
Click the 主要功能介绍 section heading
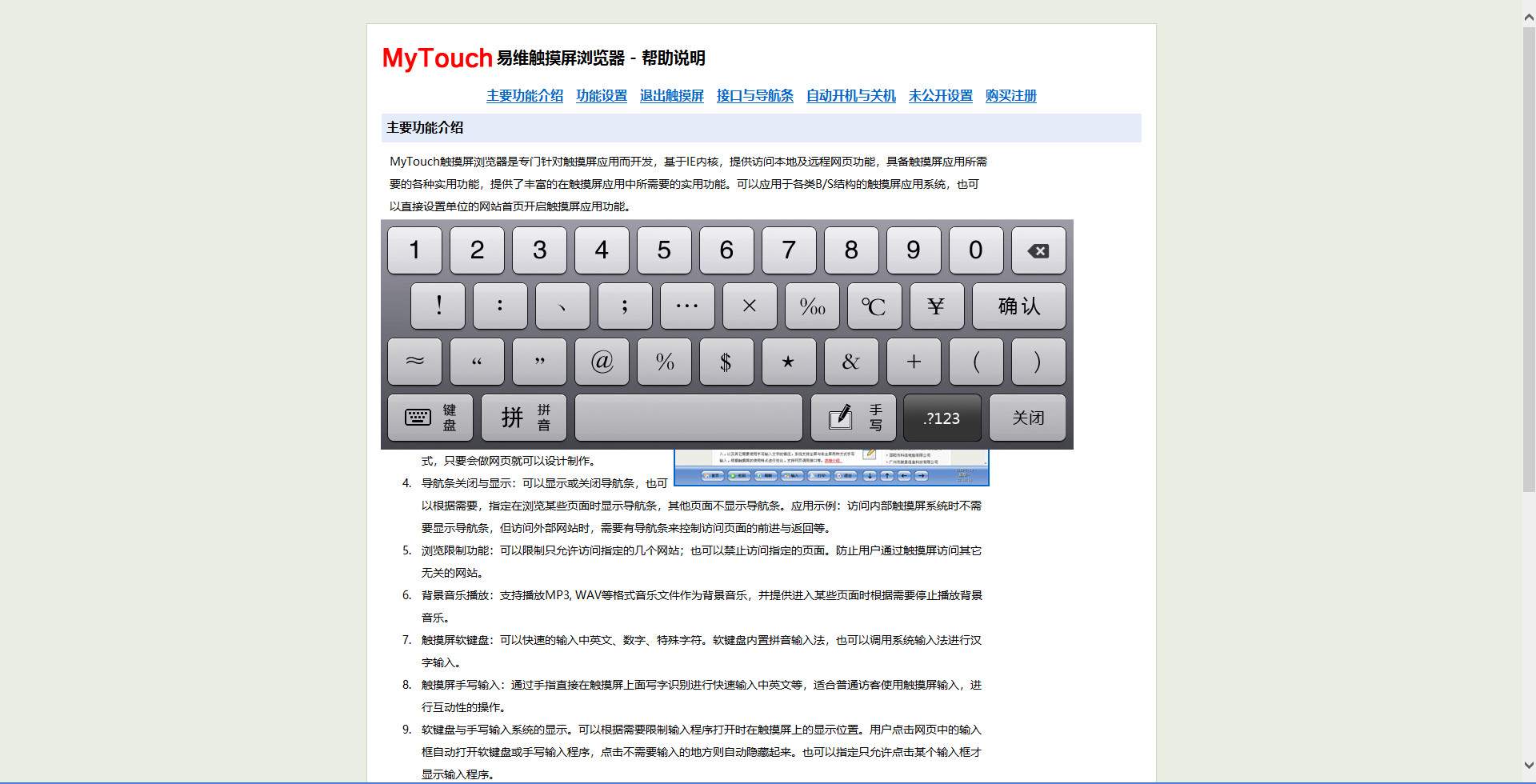tap(425, 128)
